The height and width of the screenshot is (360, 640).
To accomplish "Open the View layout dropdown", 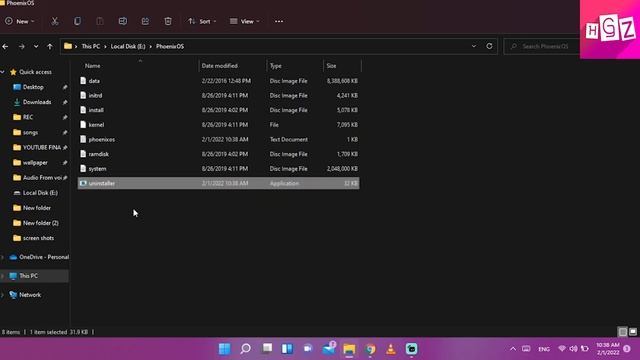I will coord(244,21).
